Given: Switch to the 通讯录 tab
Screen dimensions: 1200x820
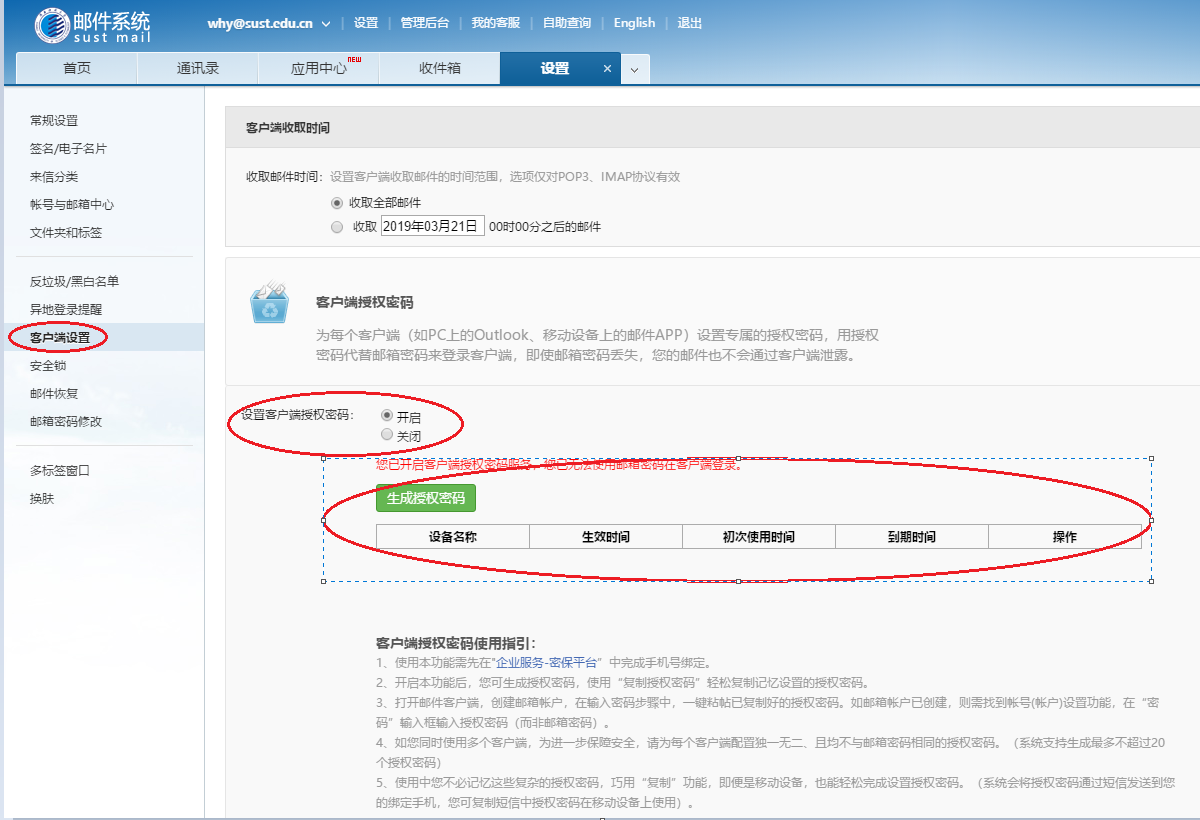Looking at the screenshot, I should click(198, 69).
